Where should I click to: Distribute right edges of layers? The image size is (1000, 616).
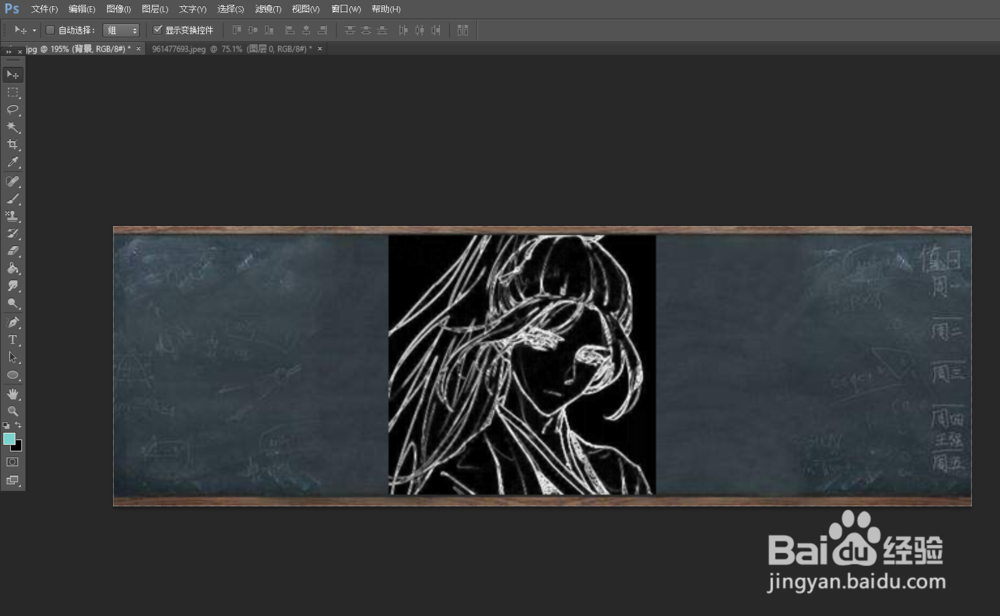pos(436,30)
